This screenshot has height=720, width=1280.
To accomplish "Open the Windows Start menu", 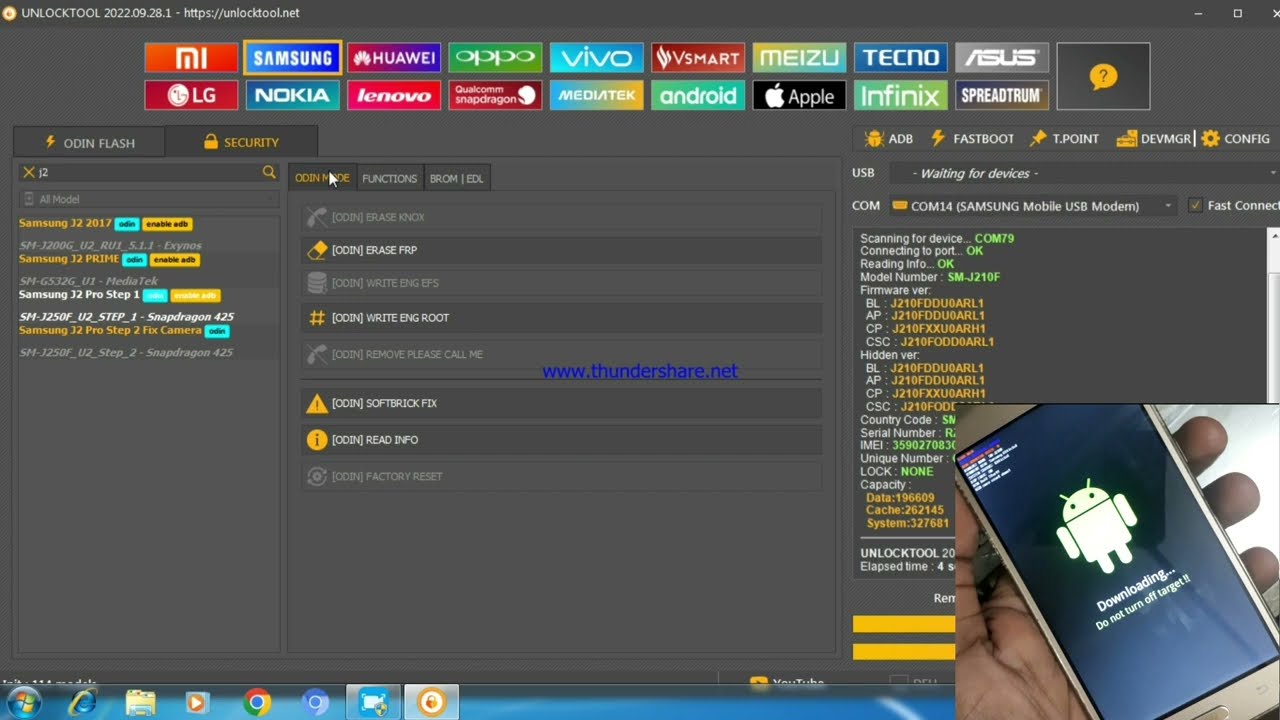I will coord(22,703).
